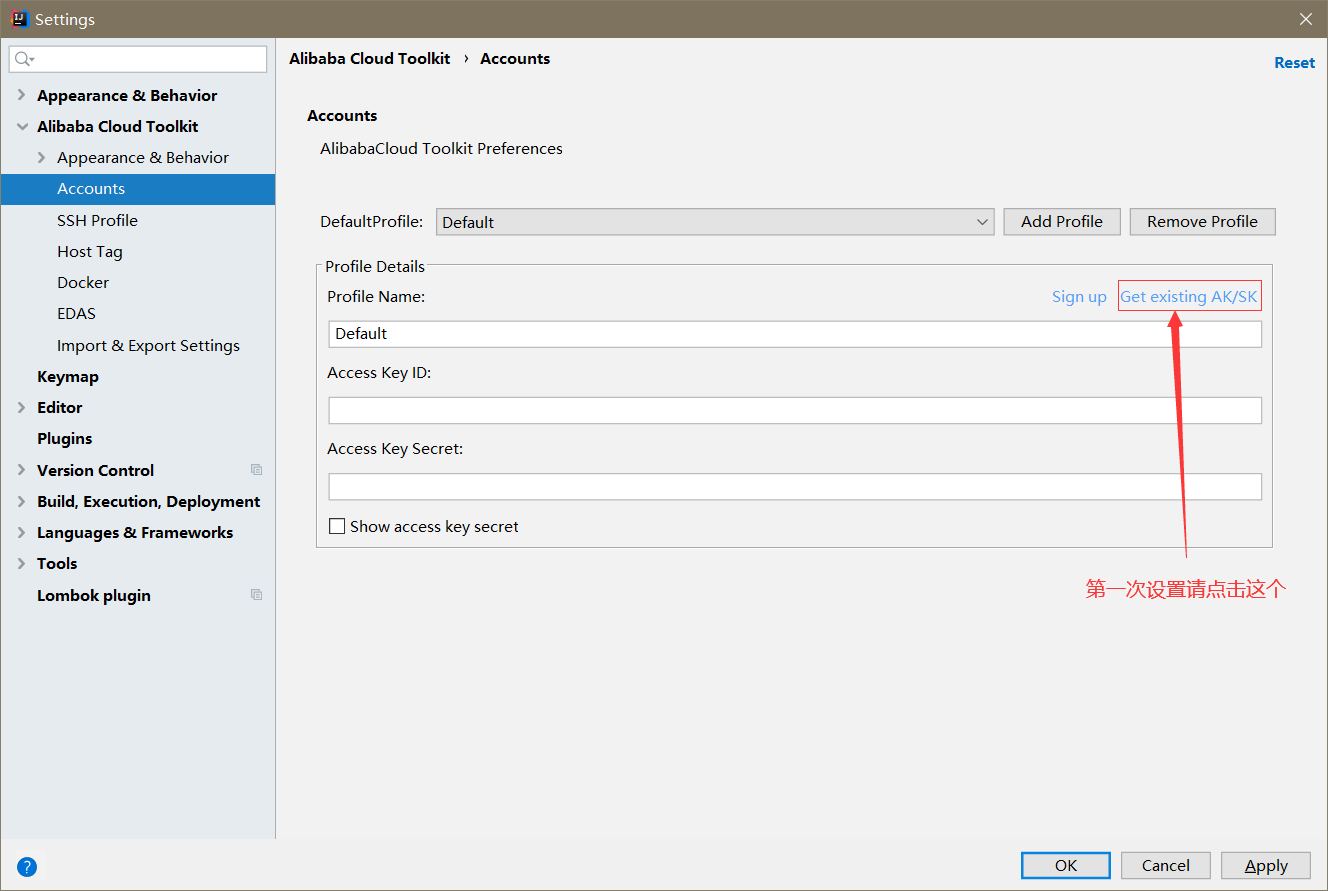Screen dimensions: 1328x891
Task: Click the Get existing AK/SK link
Action: 1189,296
